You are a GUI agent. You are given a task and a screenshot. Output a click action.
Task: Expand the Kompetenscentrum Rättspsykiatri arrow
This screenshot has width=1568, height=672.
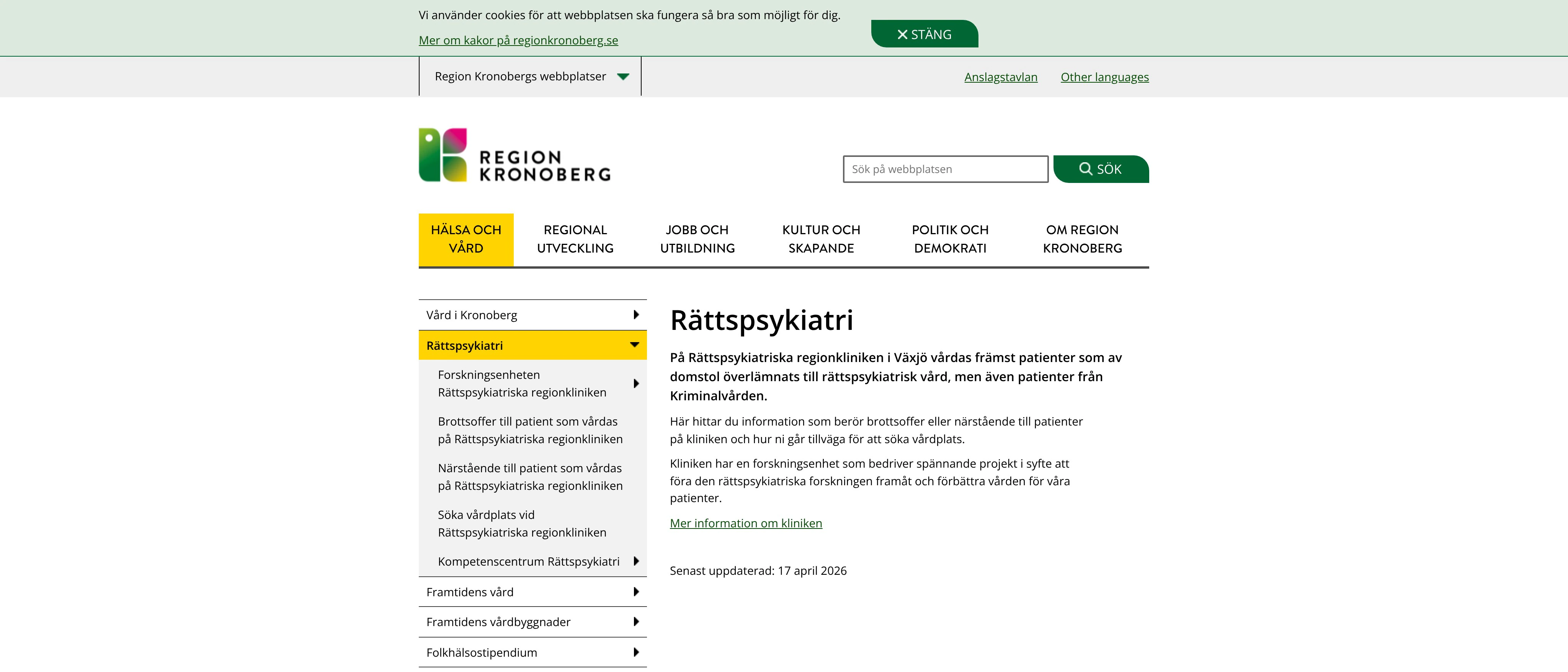(635, 561)
